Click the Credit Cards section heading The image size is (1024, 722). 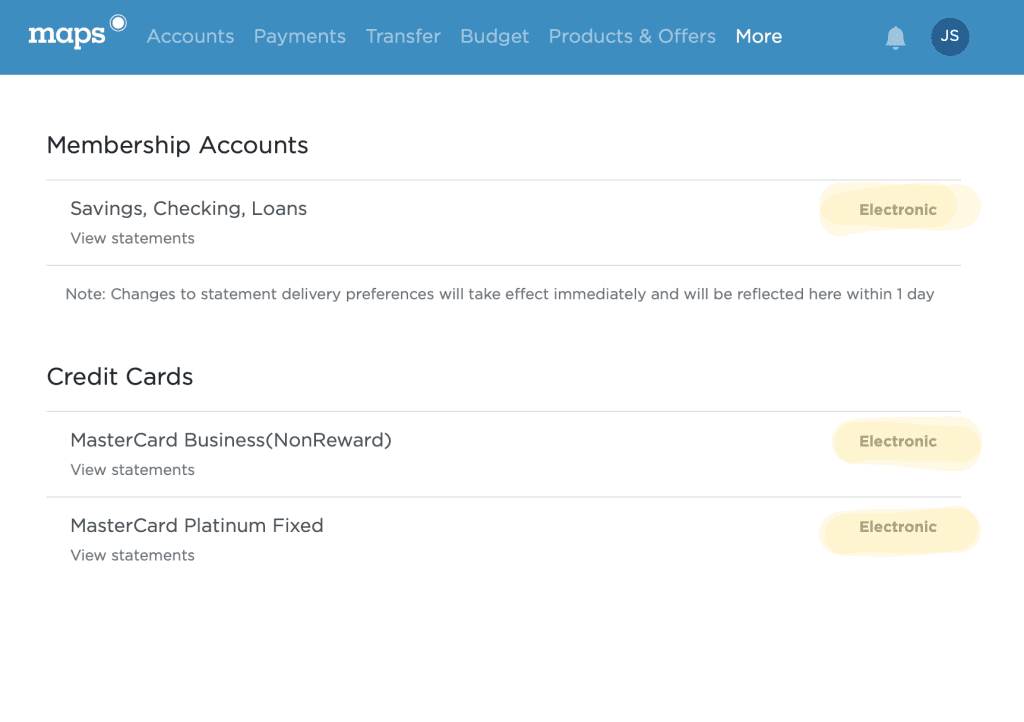click(x=120, y=377)
